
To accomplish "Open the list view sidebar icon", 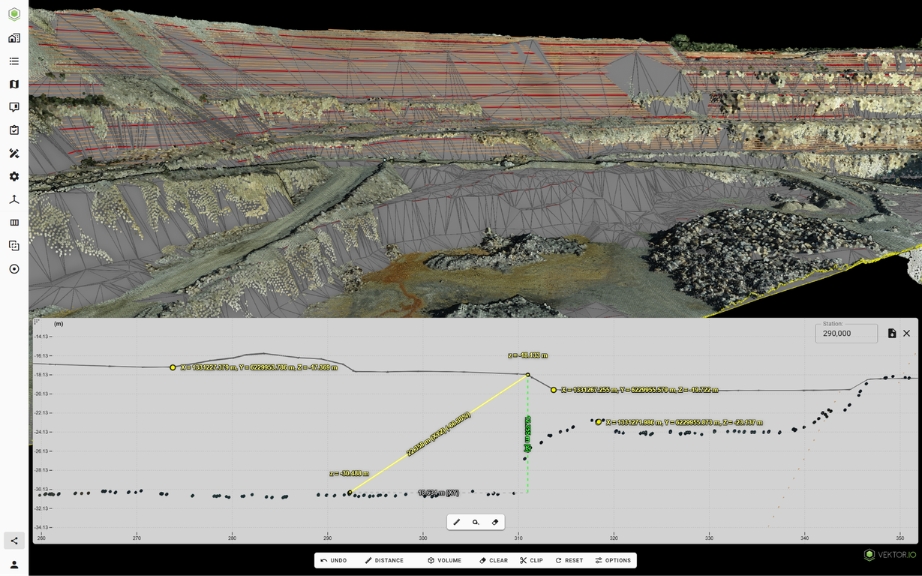I will point(14,61).
